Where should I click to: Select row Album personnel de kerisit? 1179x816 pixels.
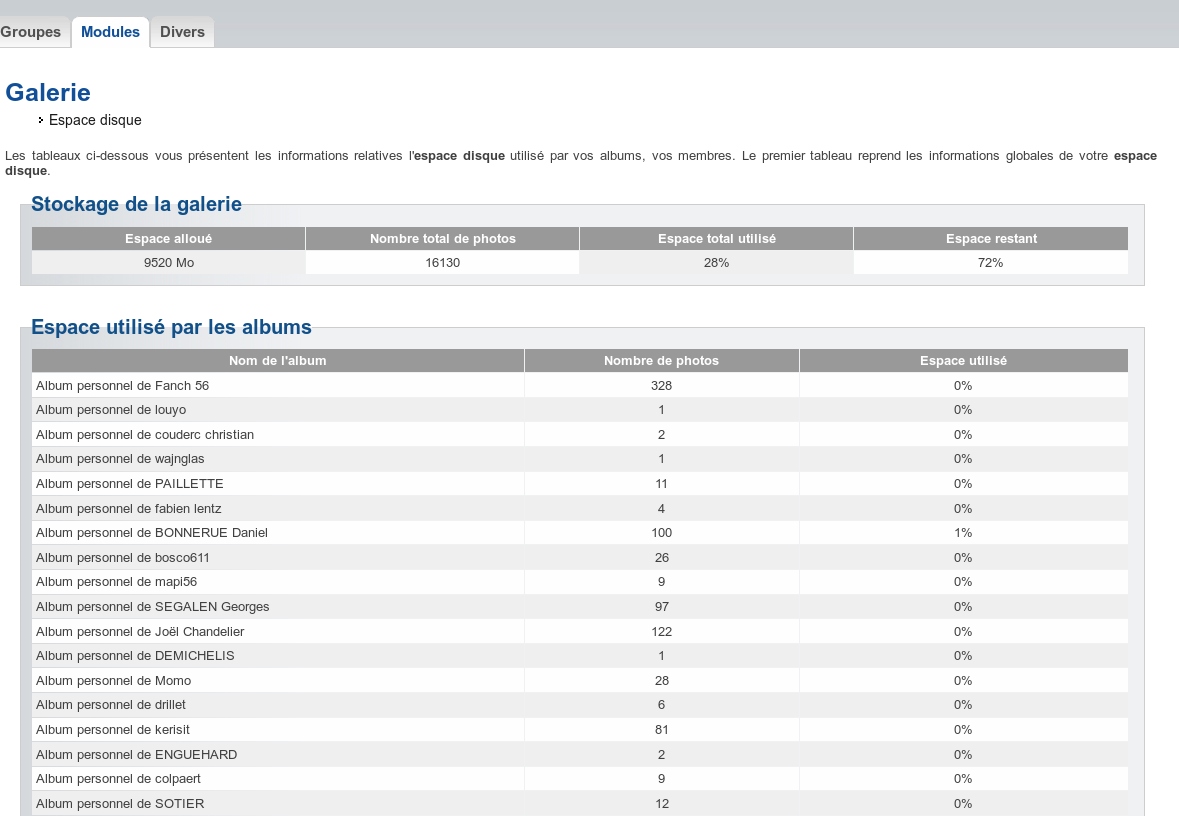click(x=580, y=730)
